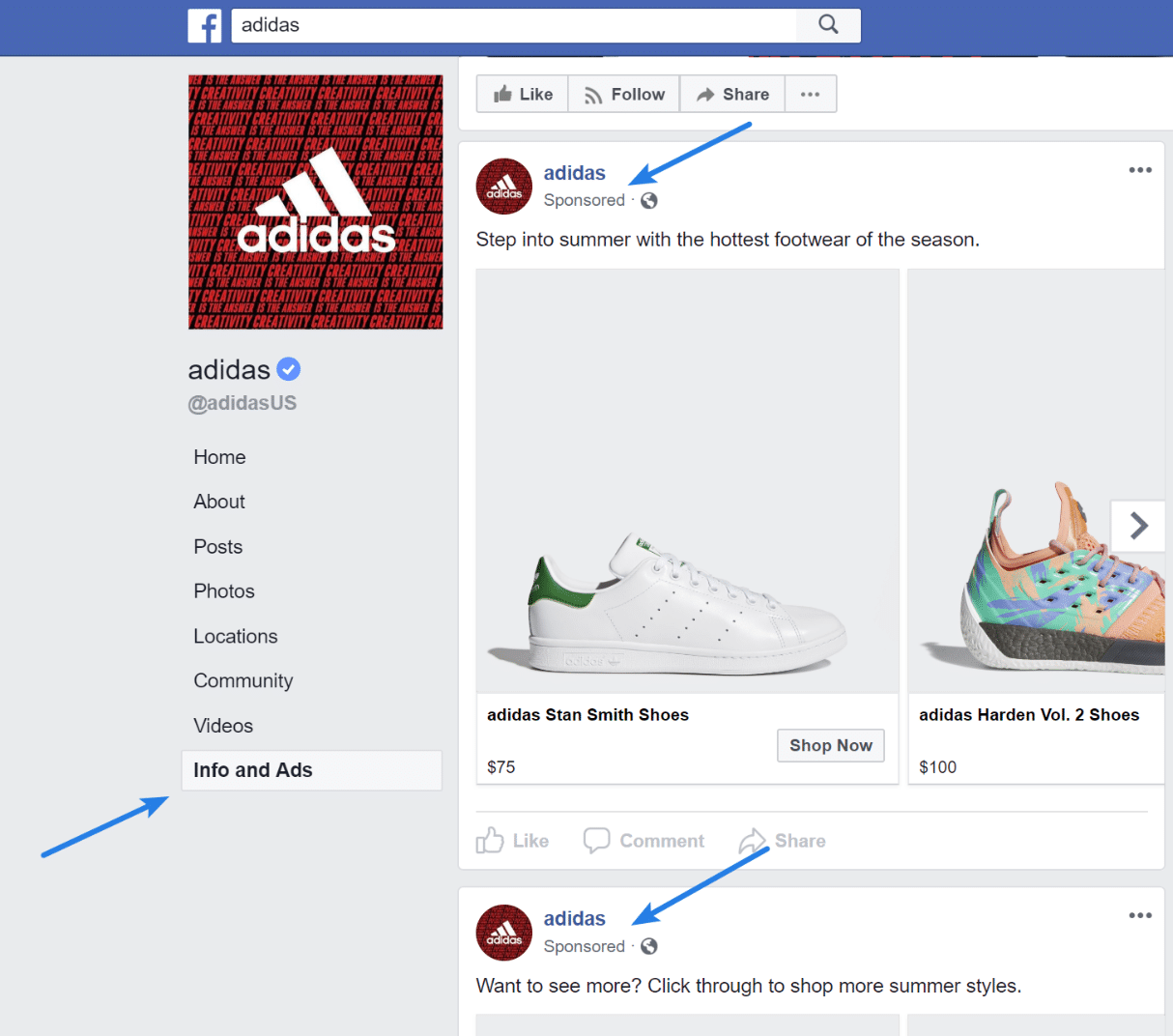
Task: Open the Photos section
Action: (x=224, y=591)
